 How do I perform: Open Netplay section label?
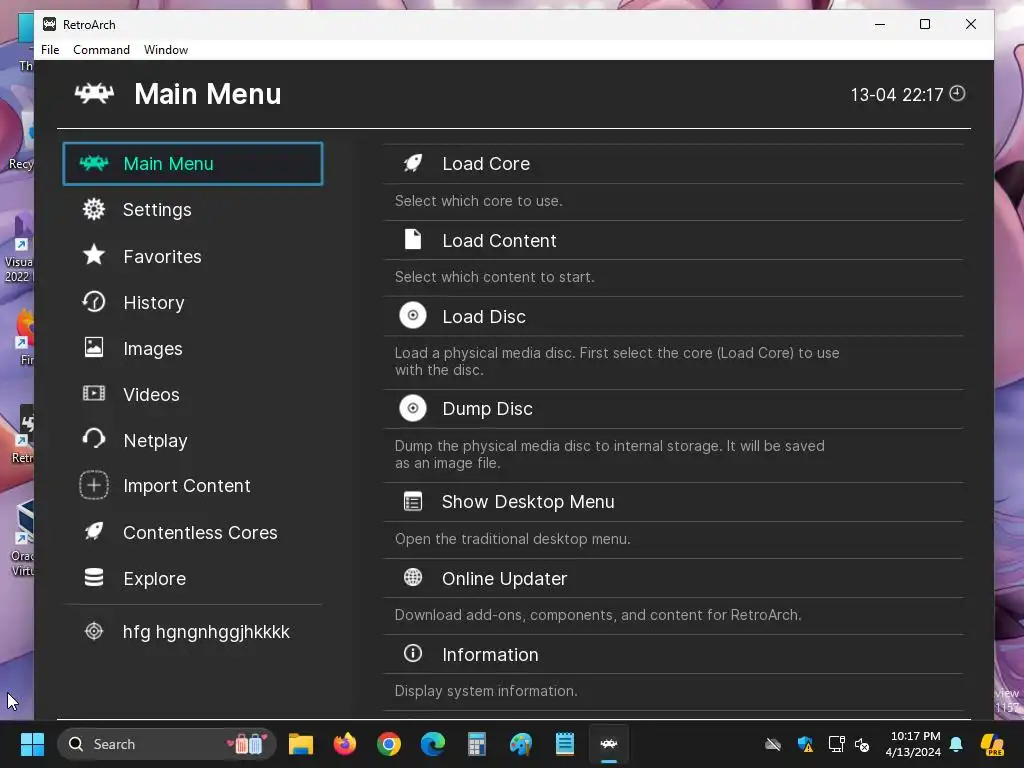[155, 441]
